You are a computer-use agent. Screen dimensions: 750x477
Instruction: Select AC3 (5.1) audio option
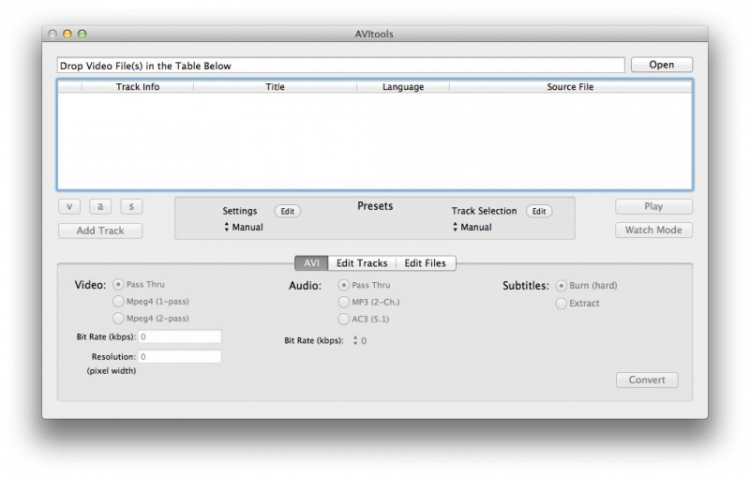(x=343, y=319)
